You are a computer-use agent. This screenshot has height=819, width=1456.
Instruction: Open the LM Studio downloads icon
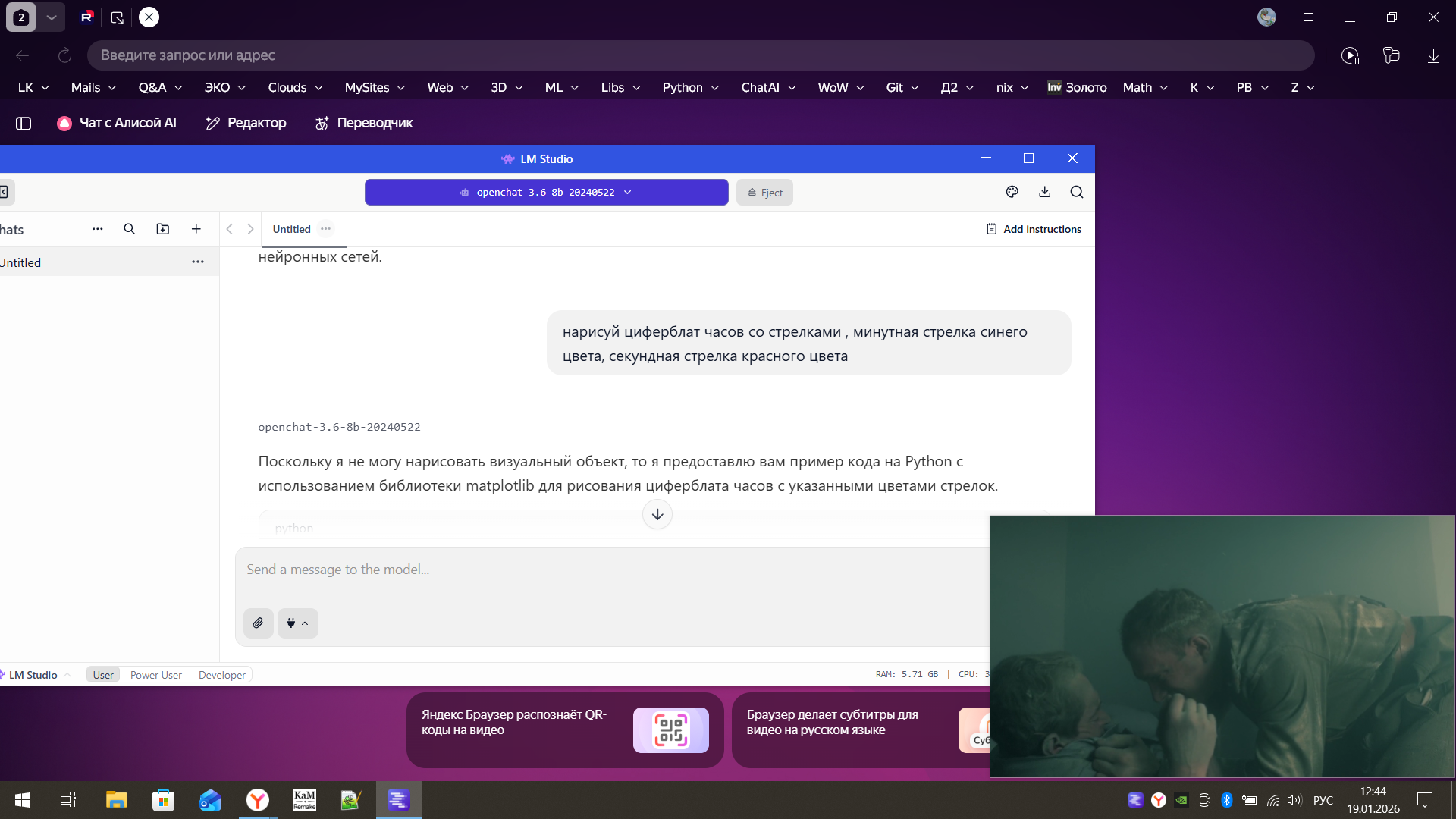point(1044,193)
